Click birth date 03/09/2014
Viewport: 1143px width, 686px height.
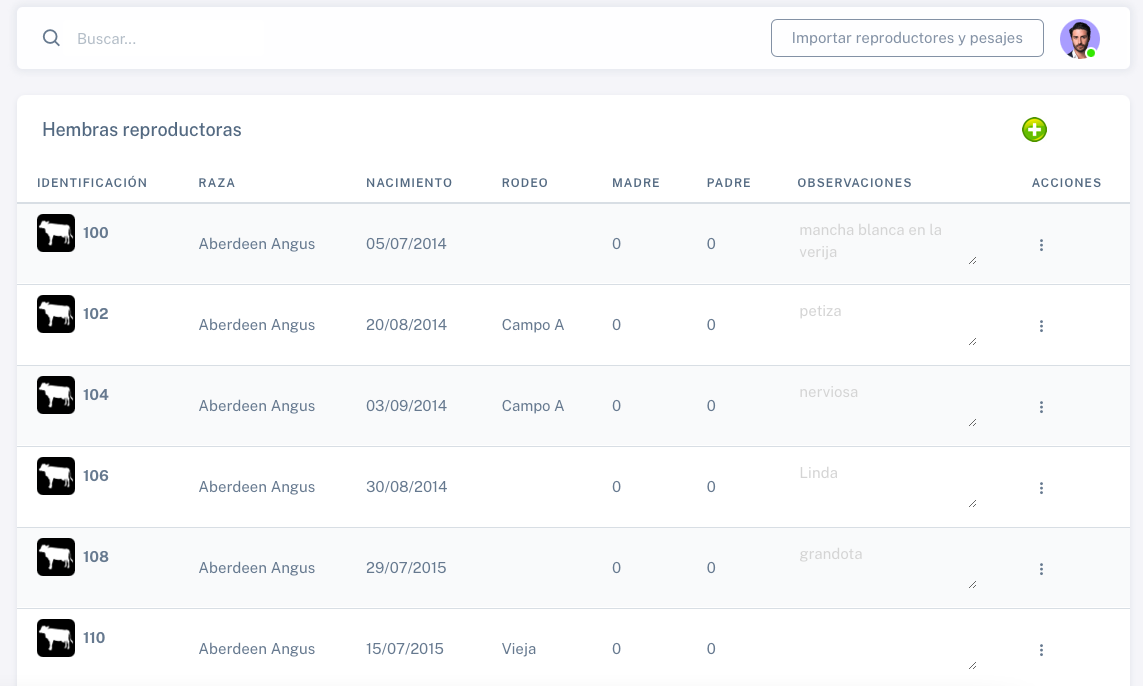[x=406, y=405]
